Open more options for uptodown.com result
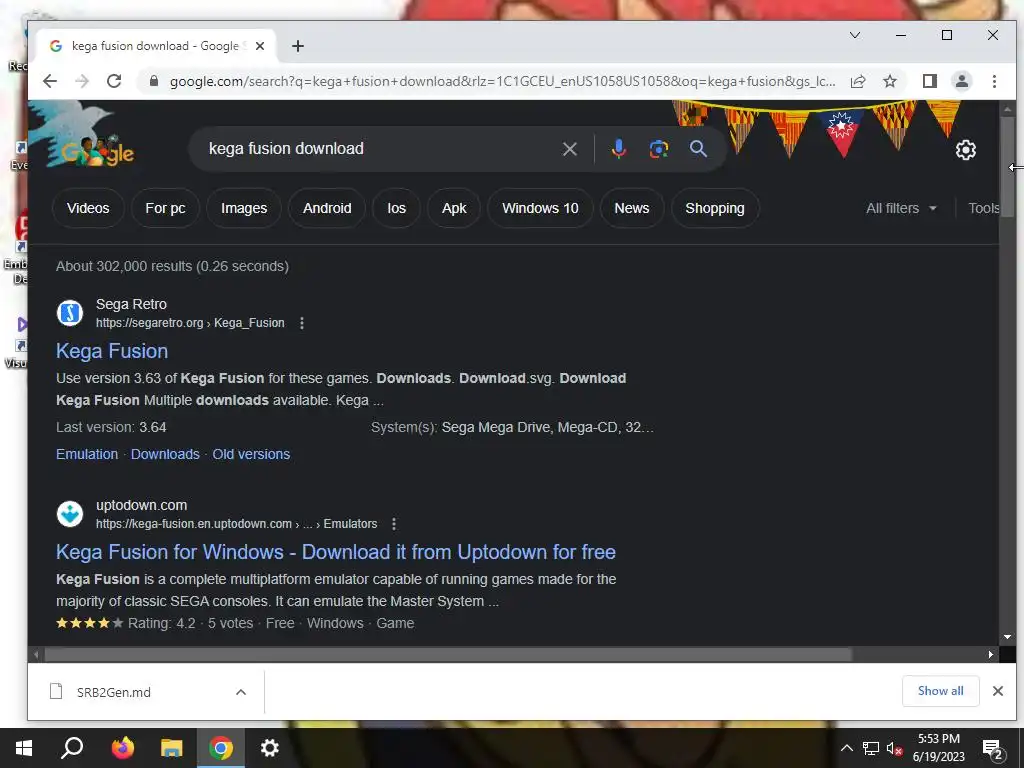This screenshot has height=768, width=1024. (394, 524)
